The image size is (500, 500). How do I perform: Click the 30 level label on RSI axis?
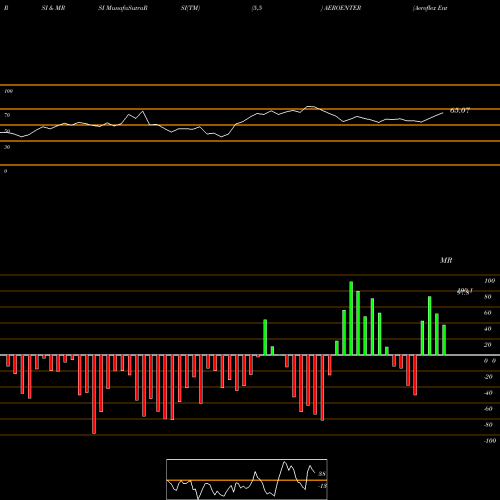tap(7, 147)
